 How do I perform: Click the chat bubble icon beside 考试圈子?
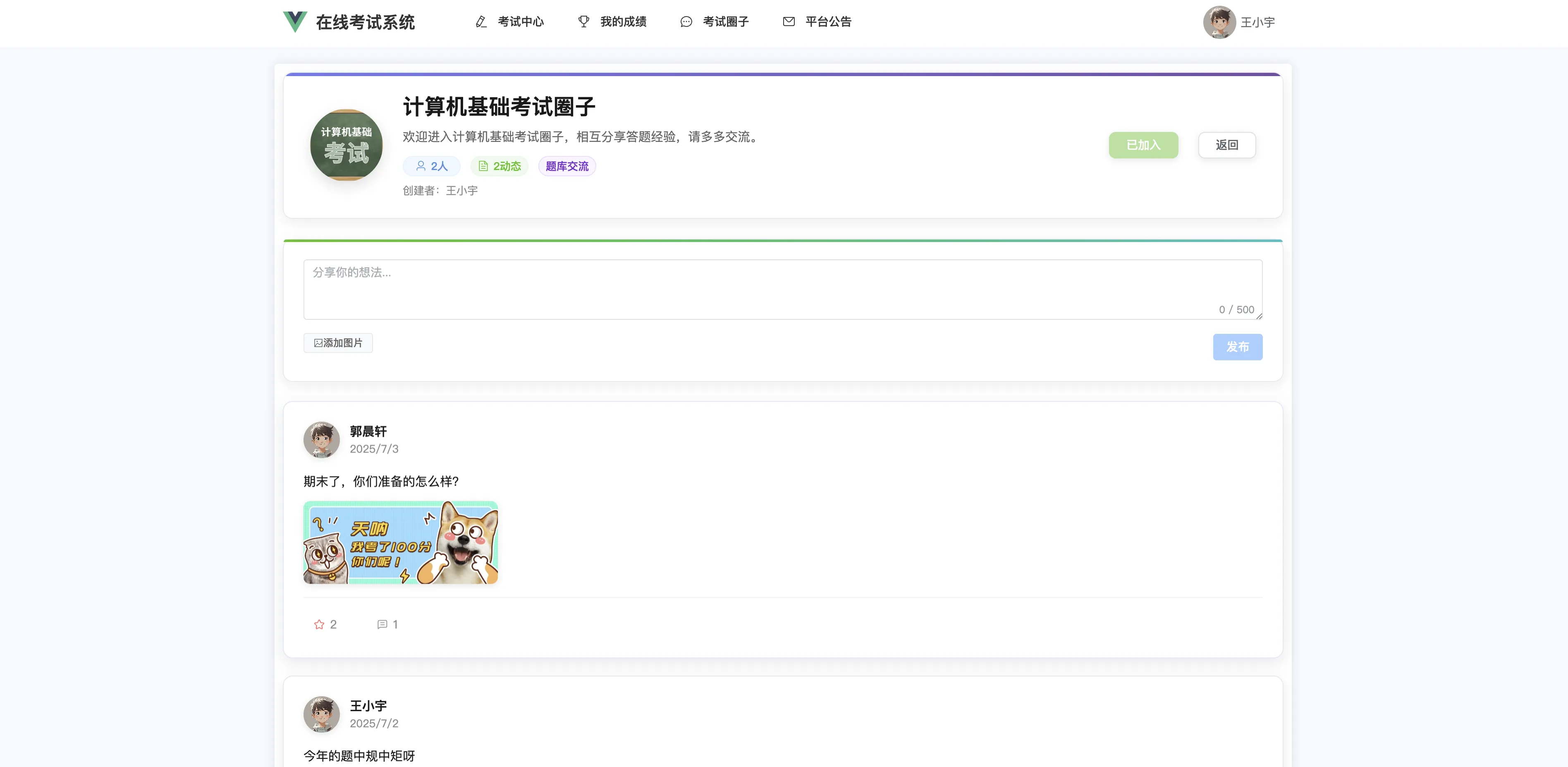(686, 22)
